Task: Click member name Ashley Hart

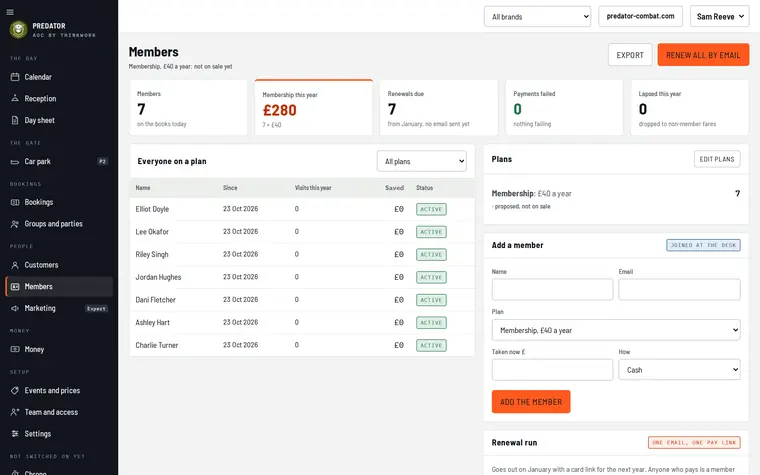Action: click(152, 323)
